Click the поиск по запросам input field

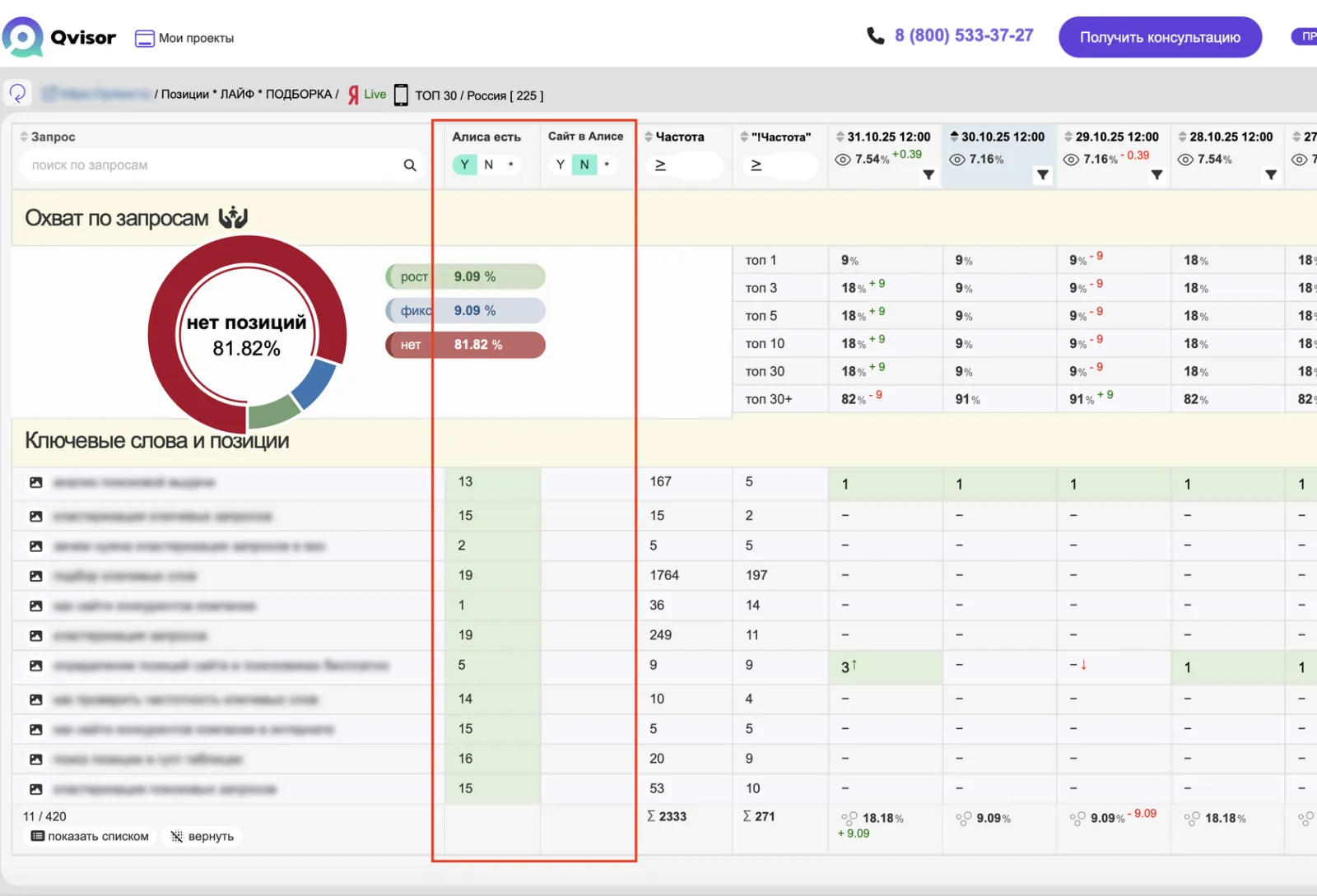[212, 165]
